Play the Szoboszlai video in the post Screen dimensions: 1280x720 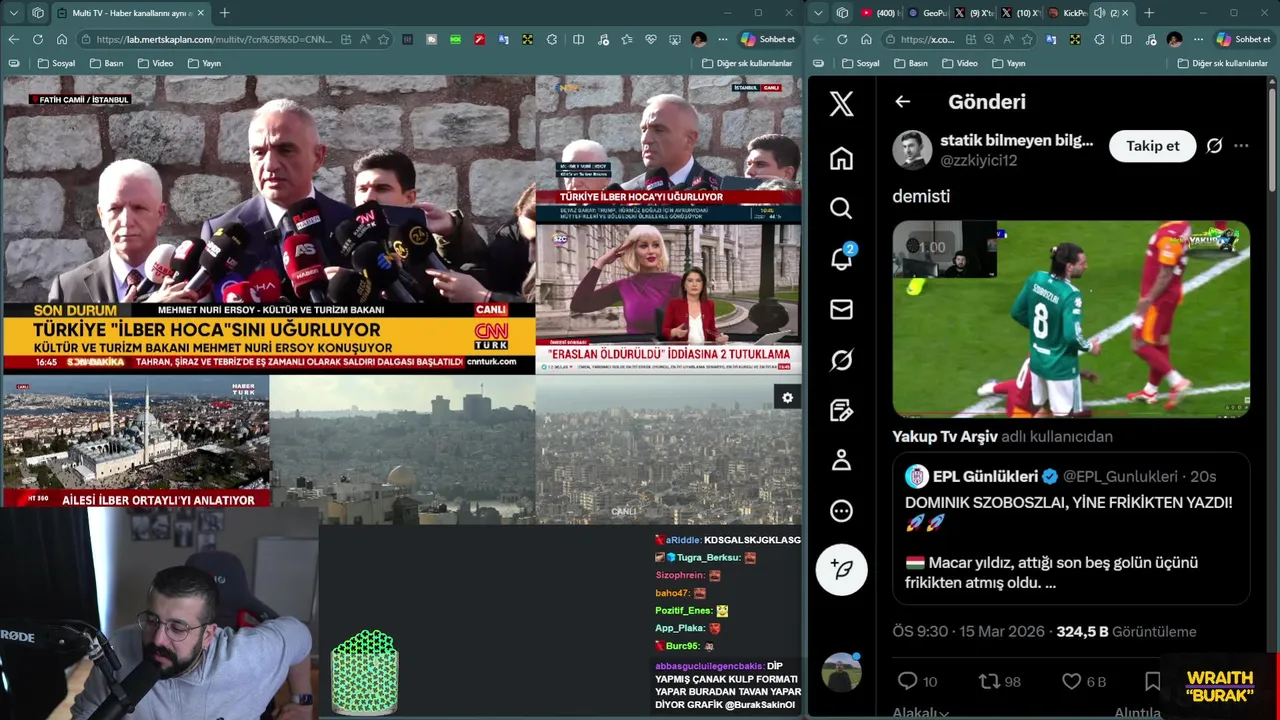1071,318
